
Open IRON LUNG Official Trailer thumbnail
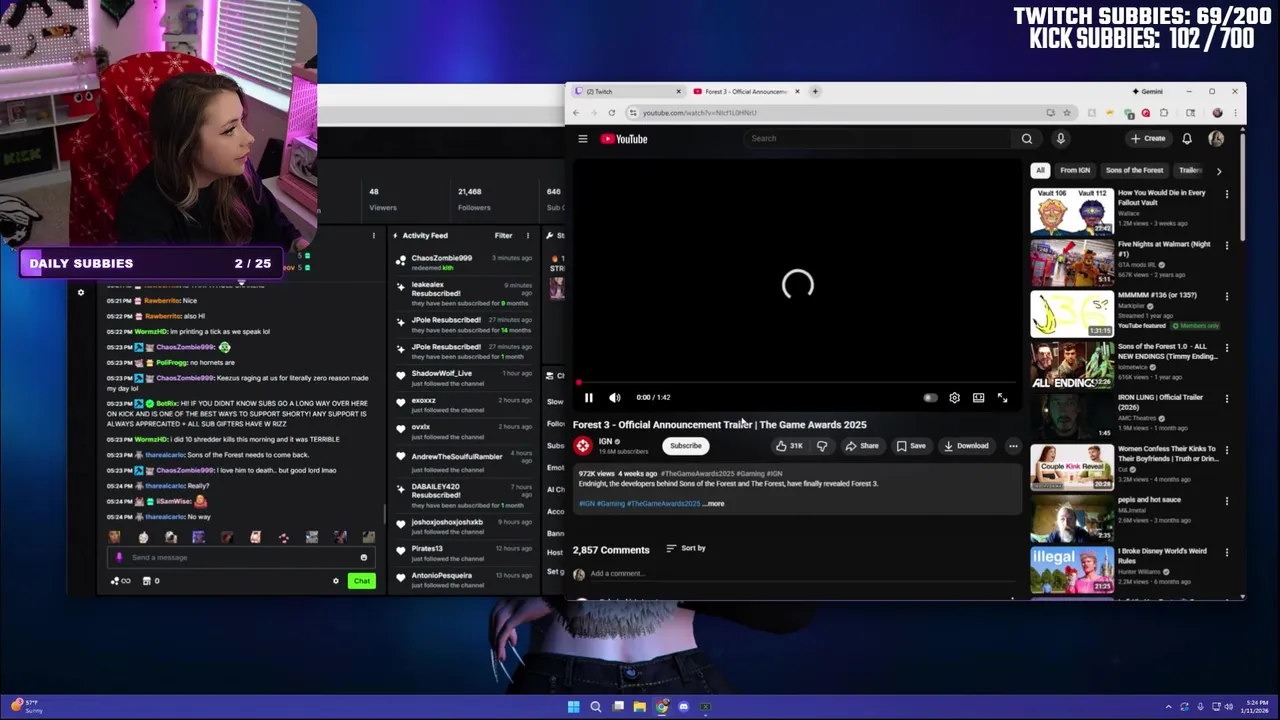[1072, 415]
